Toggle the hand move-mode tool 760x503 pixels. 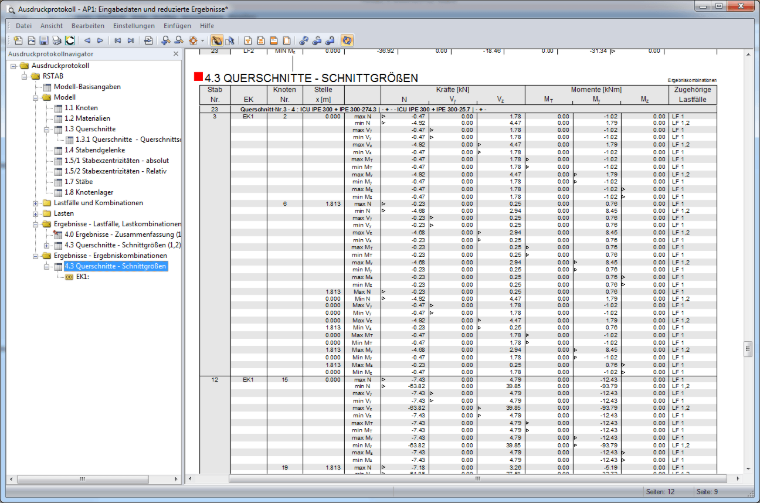tap(217, 41)
